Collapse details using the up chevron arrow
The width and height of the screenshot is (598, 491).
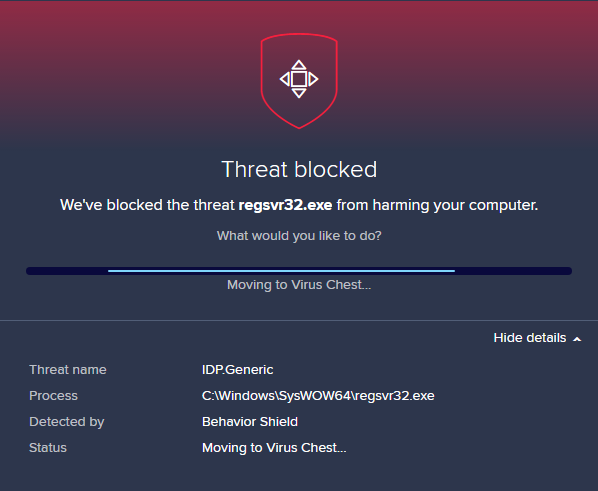click(577, 339)
